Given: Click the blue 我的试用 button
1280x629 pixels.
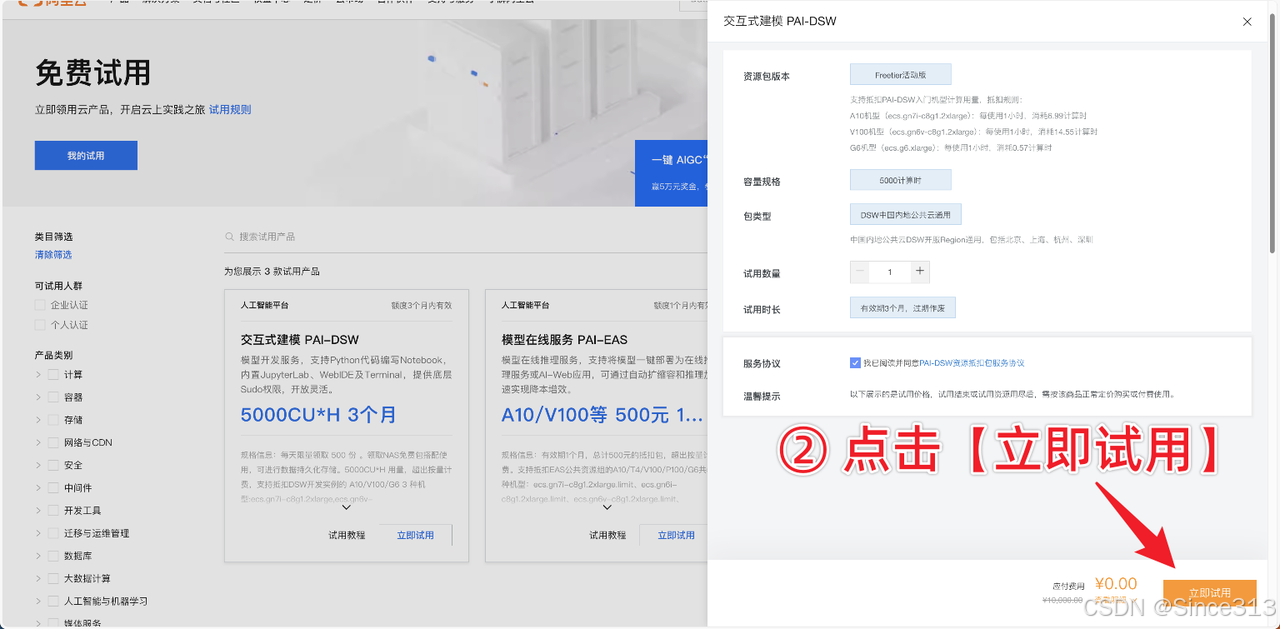Looking at the screenshot, I should [86, 156].
